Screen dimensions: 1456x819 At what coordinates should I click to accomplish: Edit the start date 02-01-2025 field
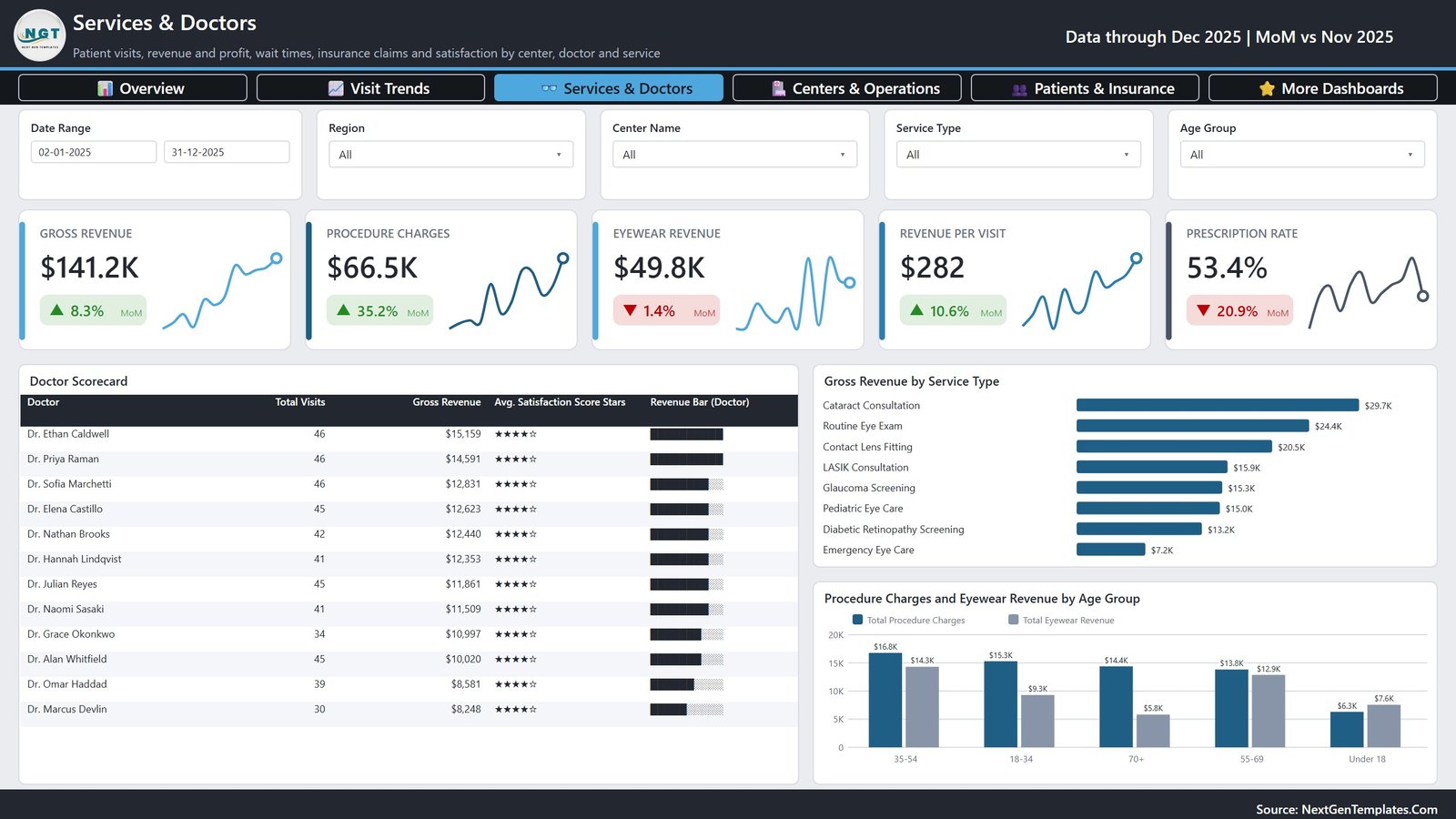click(x=94, y=152)
